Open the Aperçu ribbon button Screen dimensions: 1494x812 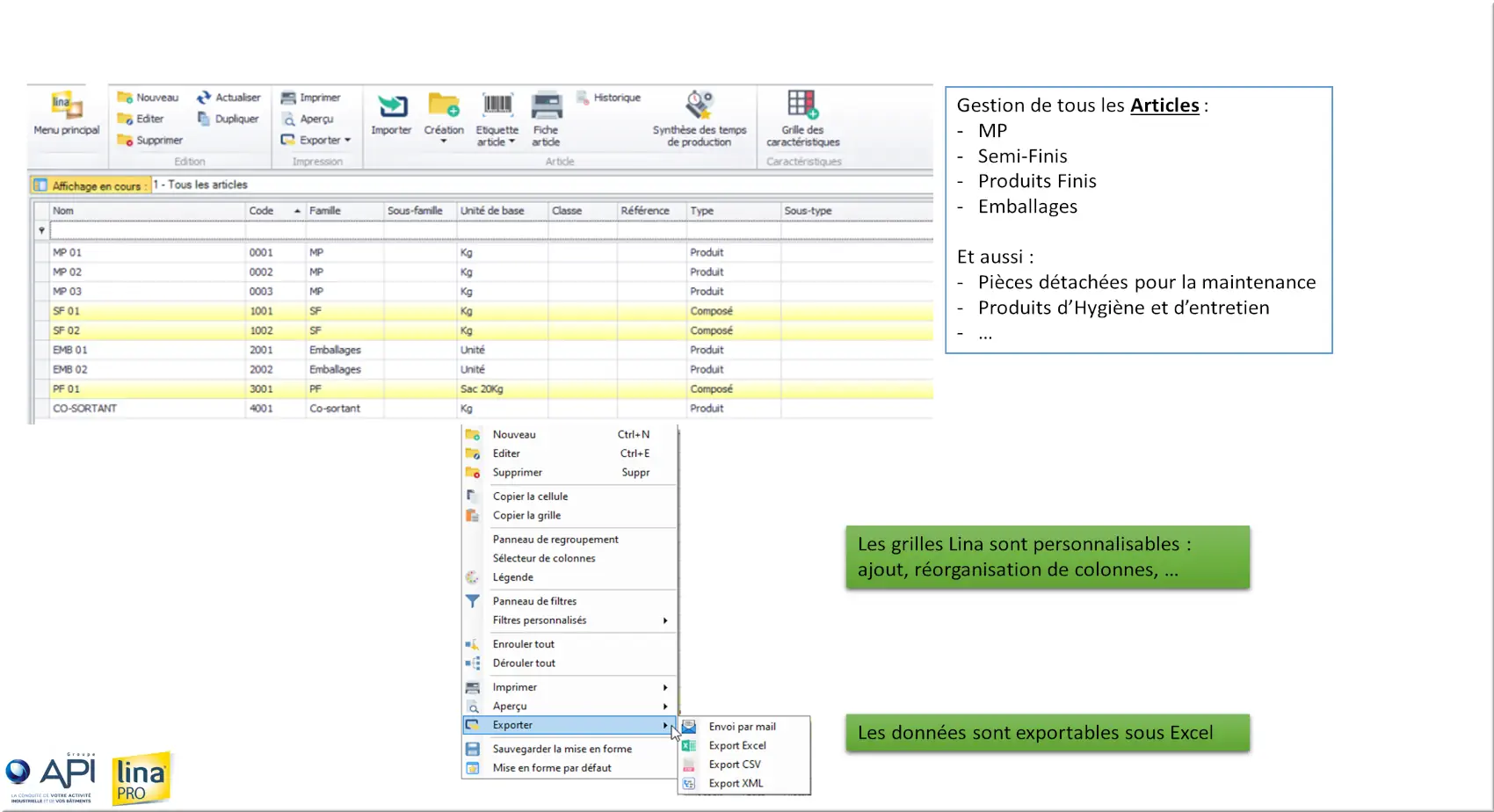(308, 119)
